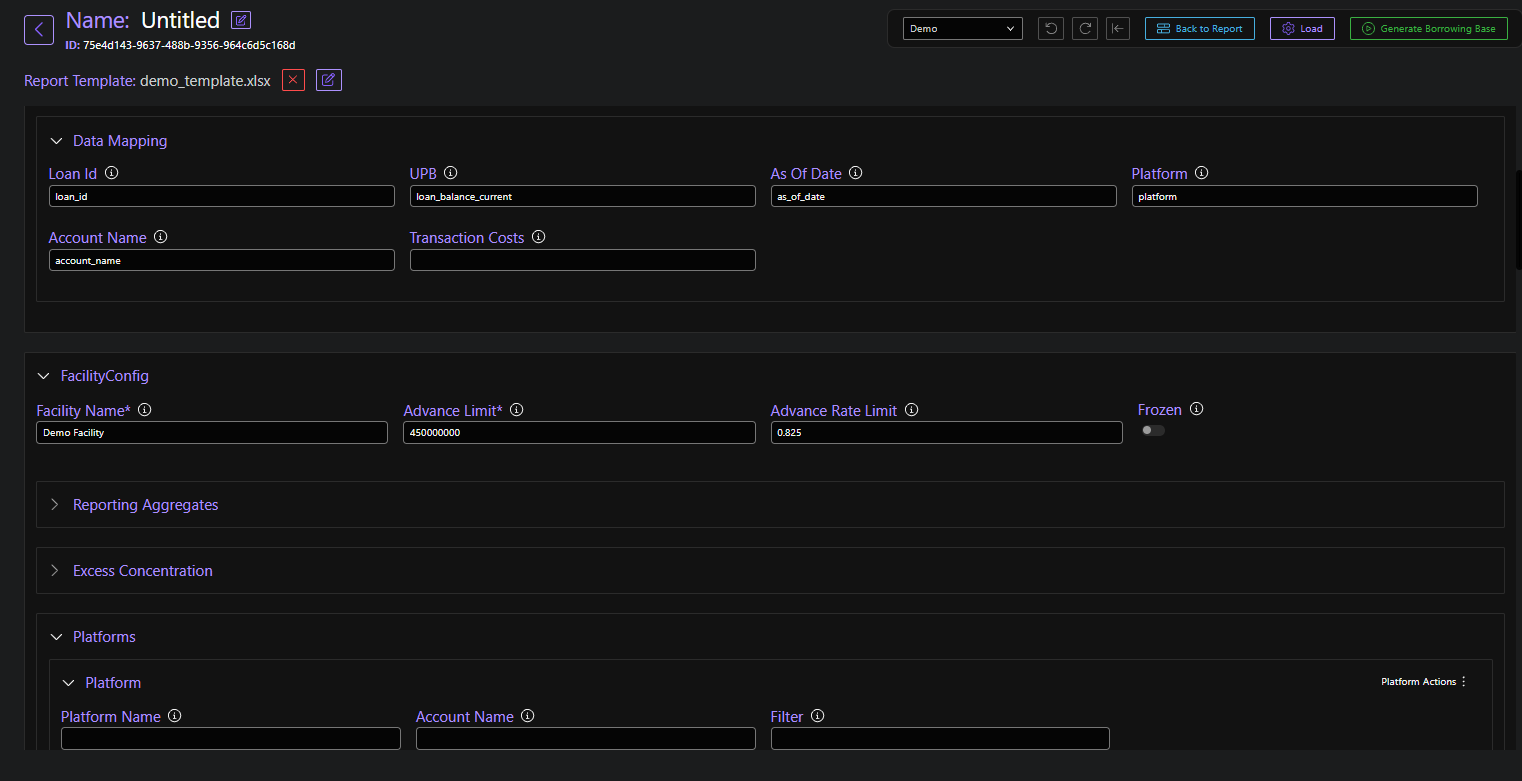Show info for Facility Name
The width and height of the screenshot is (1522, 781).
point(144,410)
